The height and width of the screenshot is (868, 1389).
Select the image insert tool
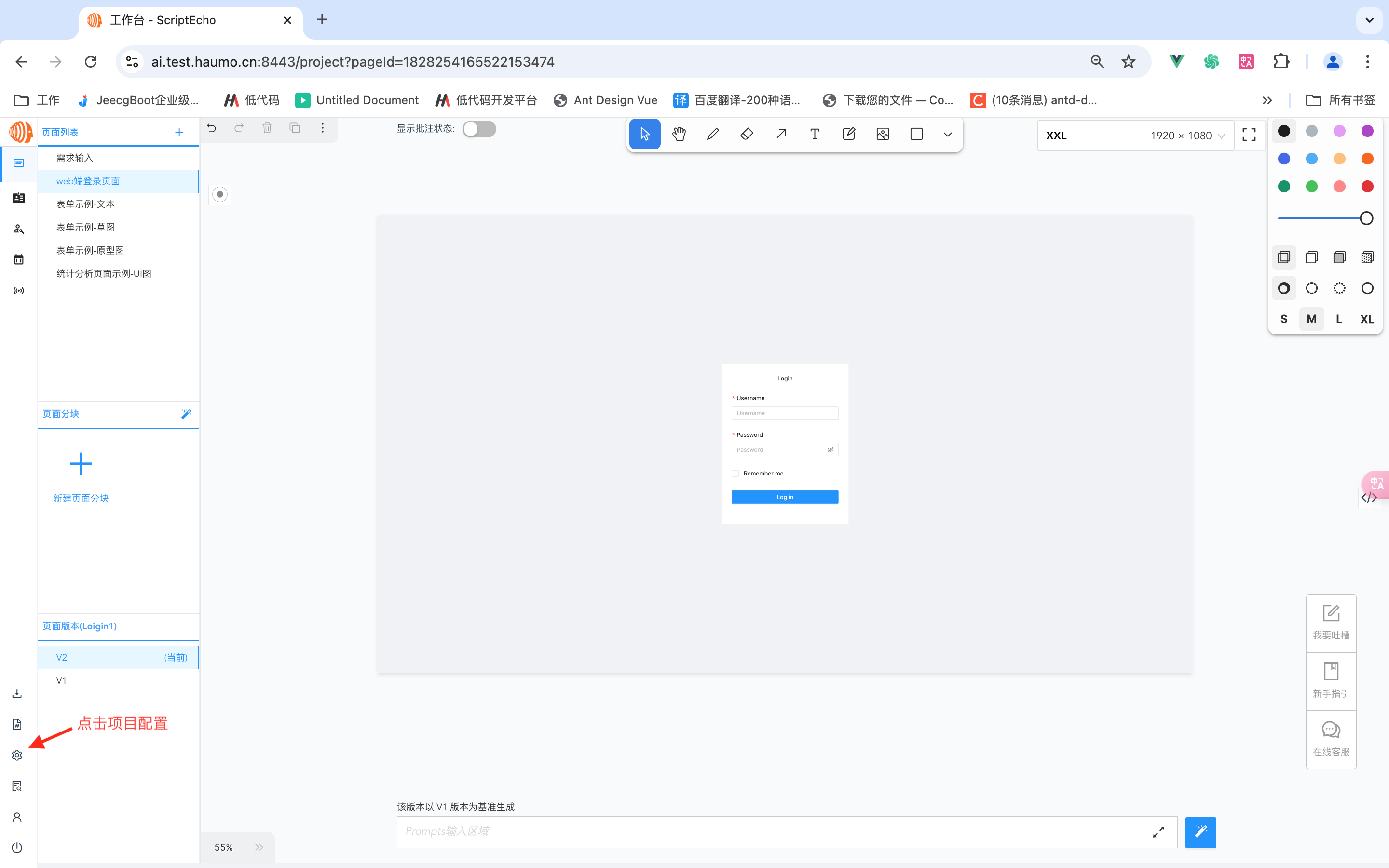883,135
